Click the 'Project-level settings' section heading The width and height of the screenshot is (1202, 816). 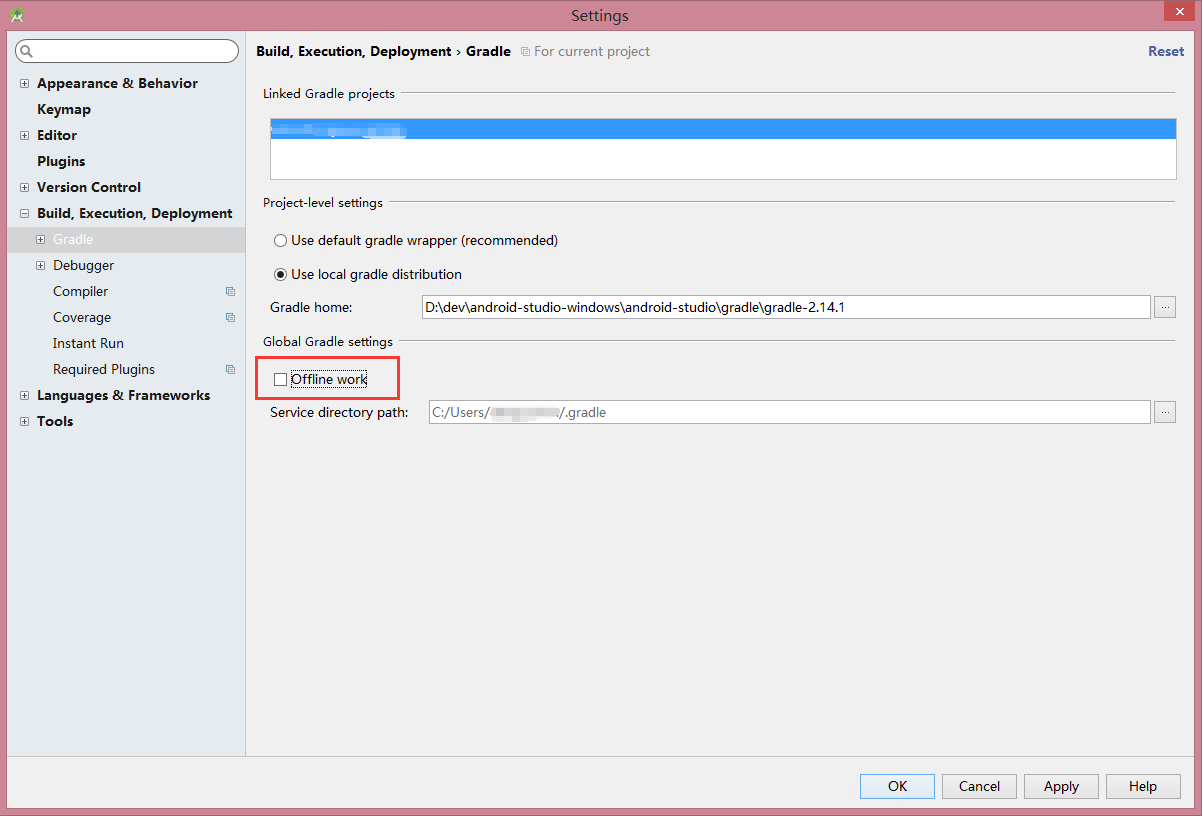(323, 203)
